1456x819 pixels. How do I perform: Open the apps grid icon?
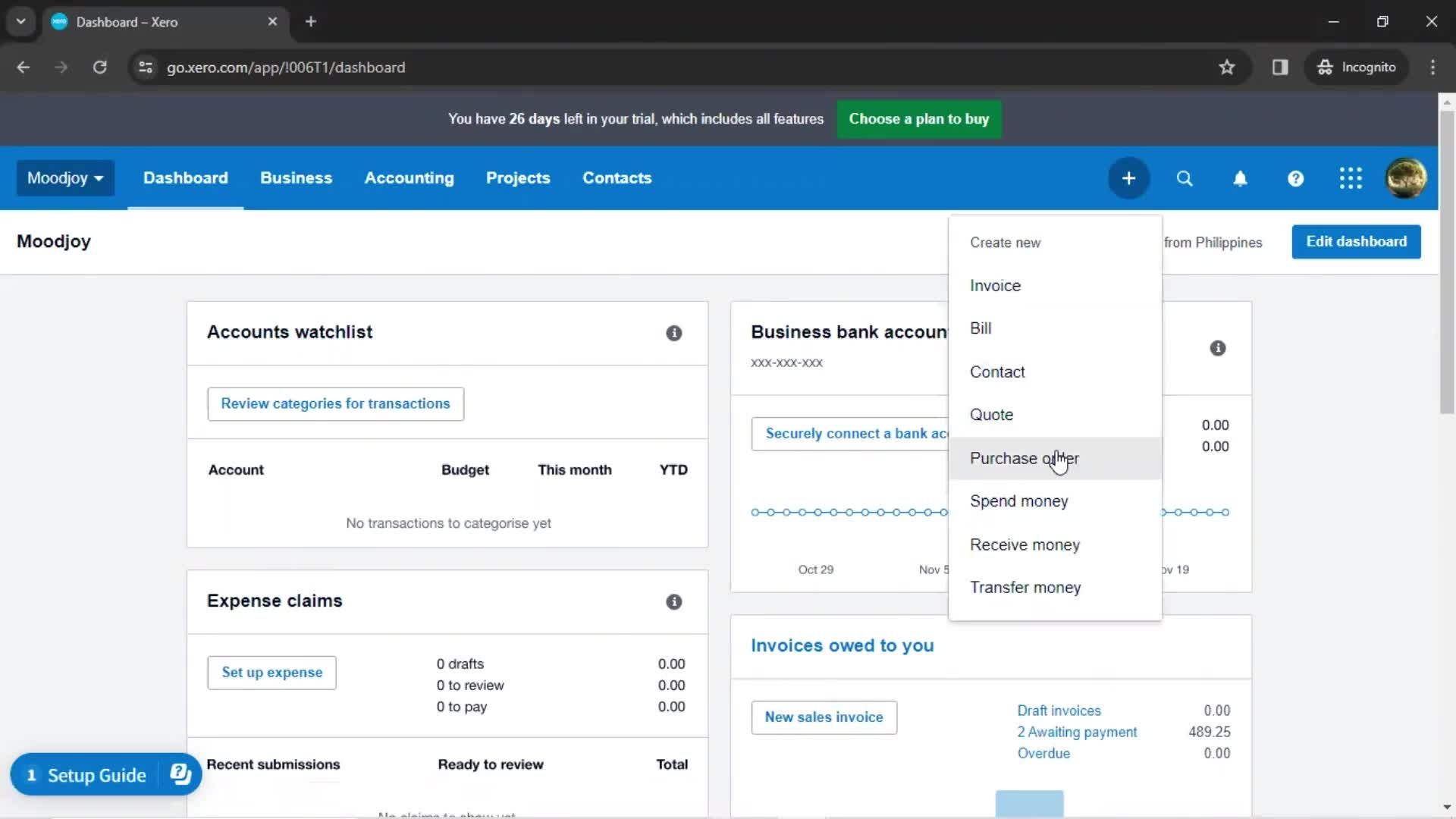click(1351, 178)
